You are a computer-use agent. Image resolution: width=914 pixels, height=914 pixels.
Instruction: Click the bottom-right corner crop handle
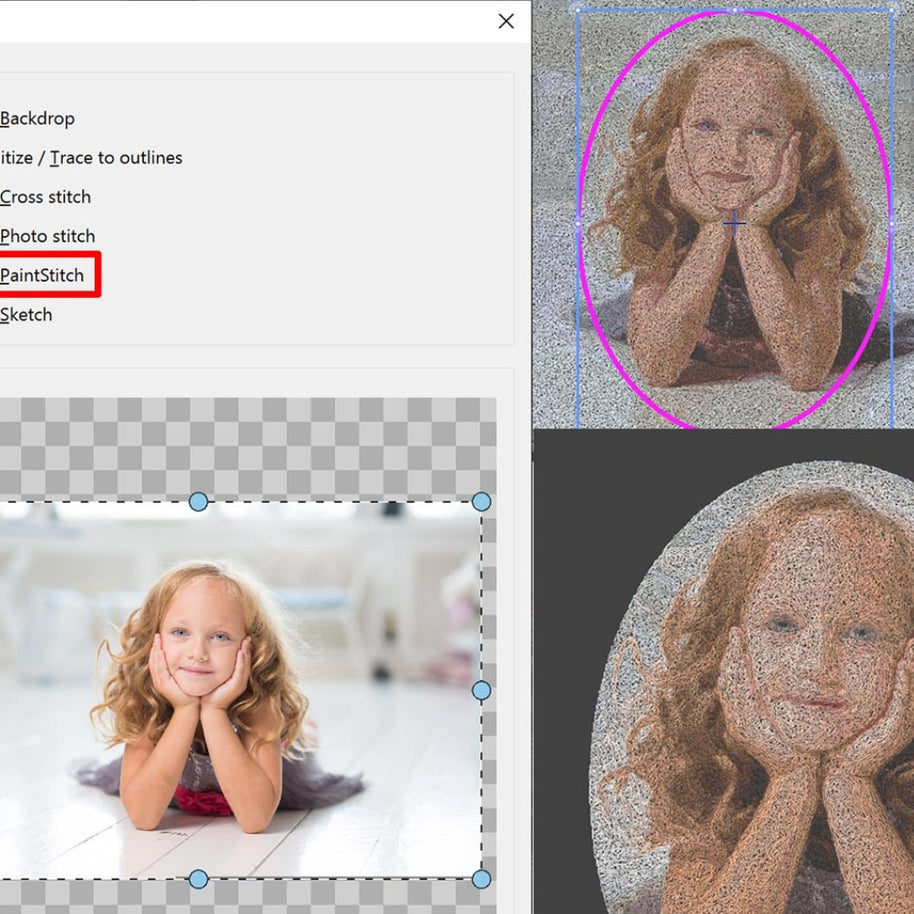click(481, 879)
